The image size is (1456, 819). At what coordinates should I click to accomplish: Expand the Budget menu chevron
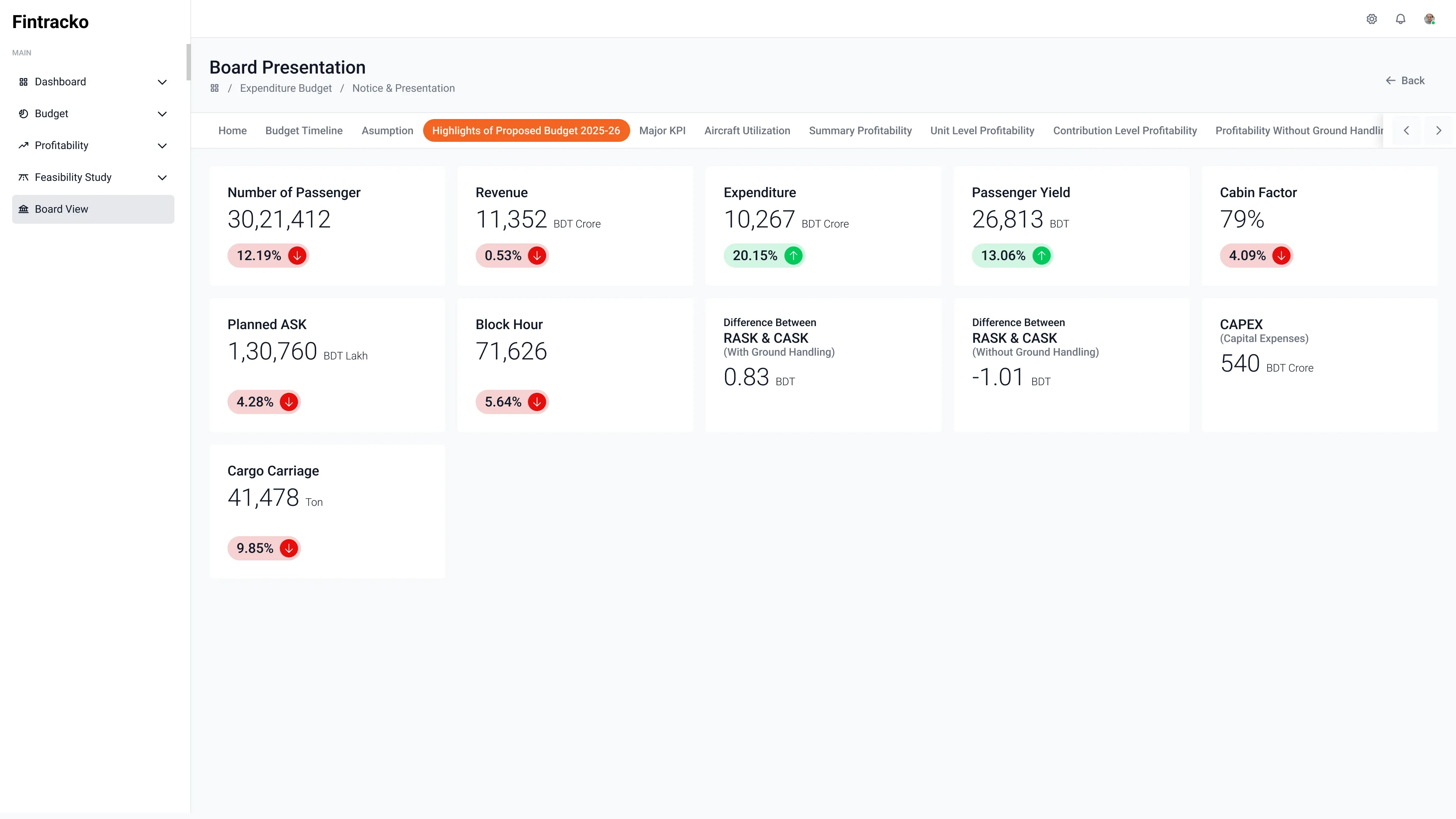[x=162, y=114]
